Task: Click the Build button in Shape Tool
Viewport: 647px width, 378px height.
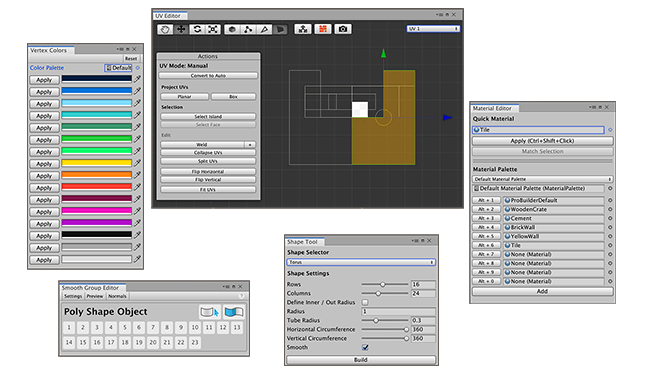Action: pos(361,360)
